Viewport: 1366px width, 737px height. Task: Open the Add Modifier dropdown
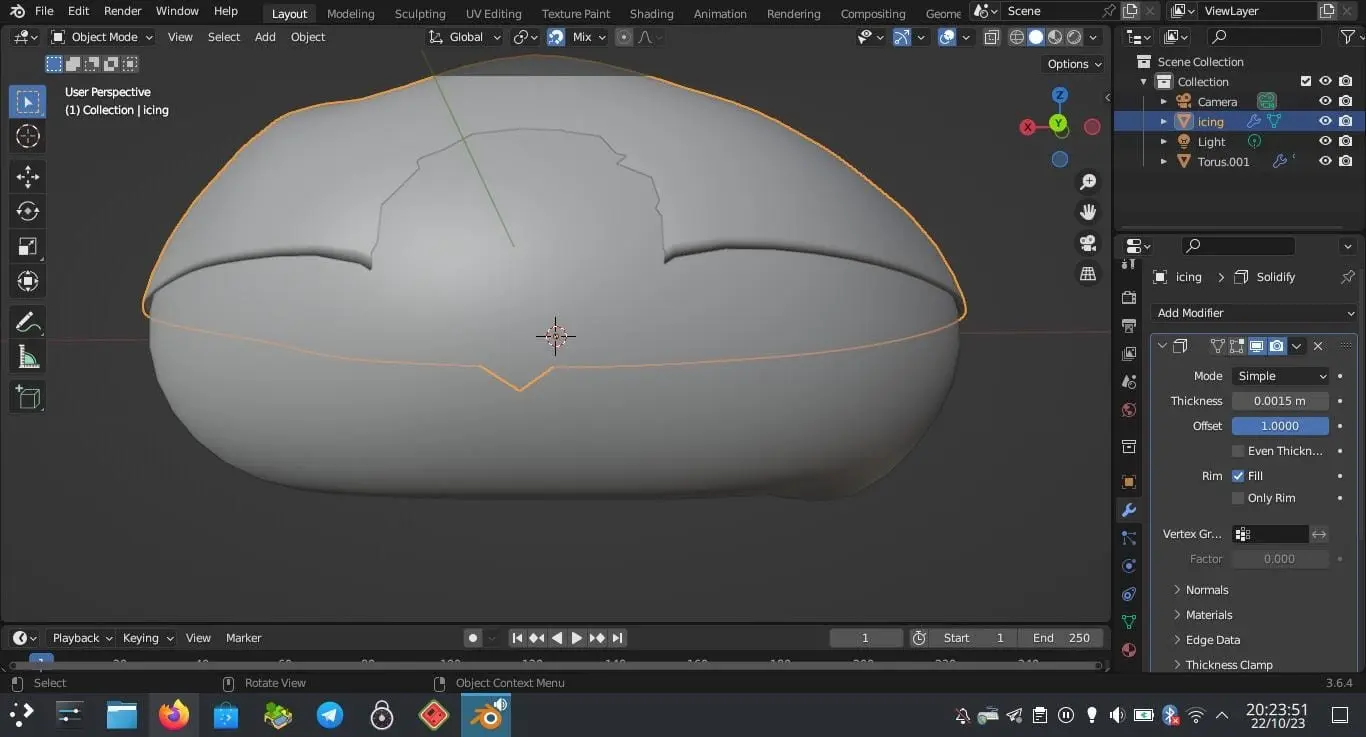pos(1254,313)
